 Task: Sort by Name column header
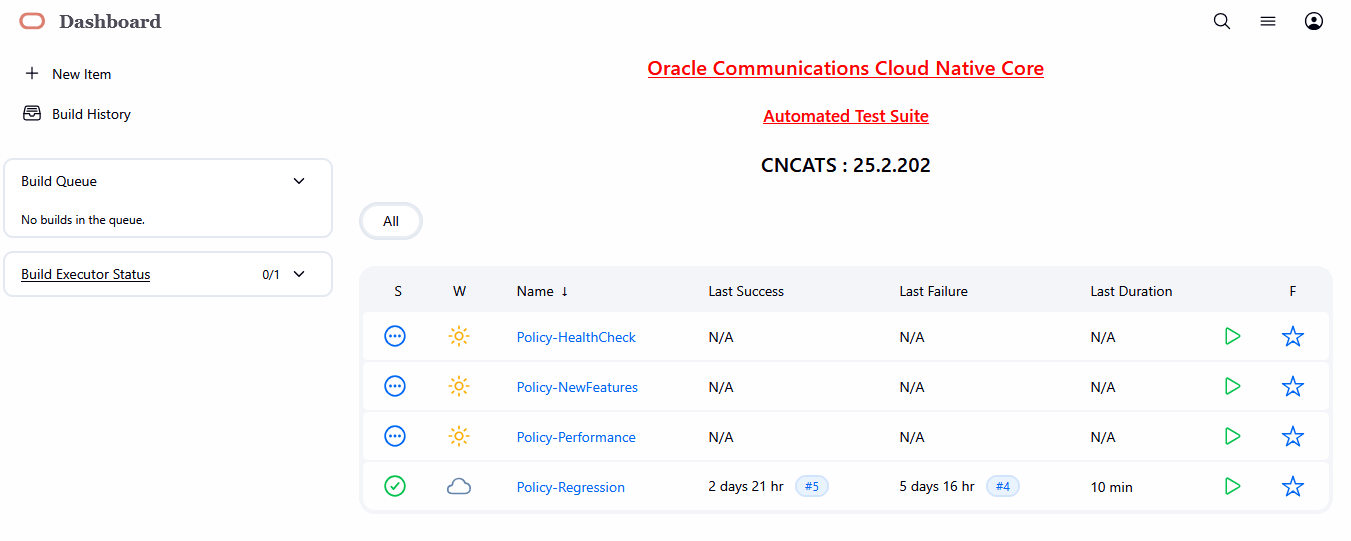click(x=542, y=291)
